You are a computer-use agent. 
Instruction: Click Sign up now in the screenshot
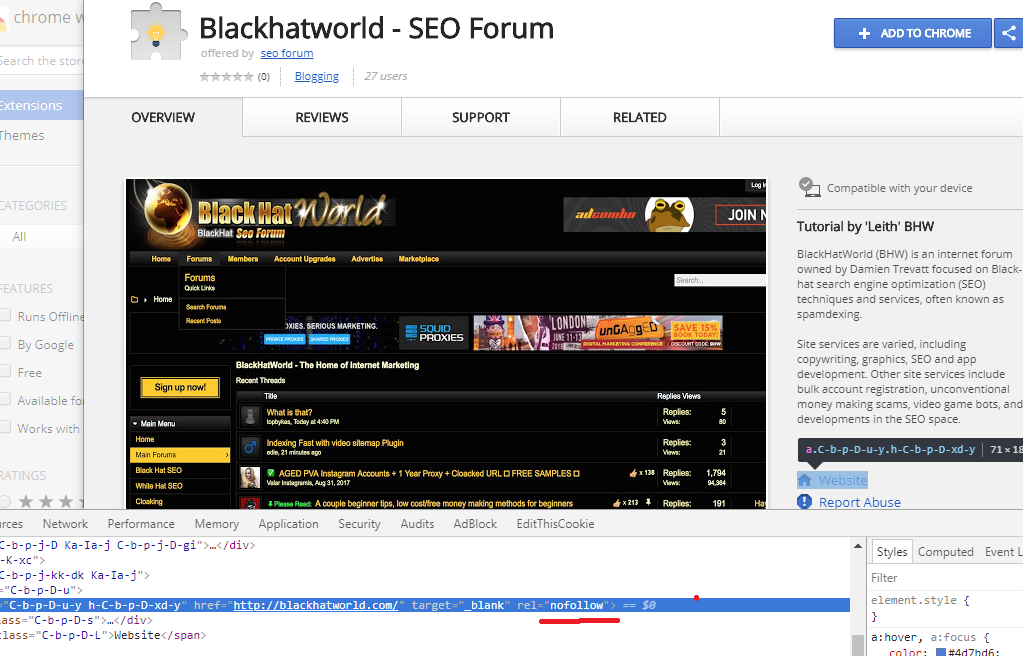click(180, 387)
